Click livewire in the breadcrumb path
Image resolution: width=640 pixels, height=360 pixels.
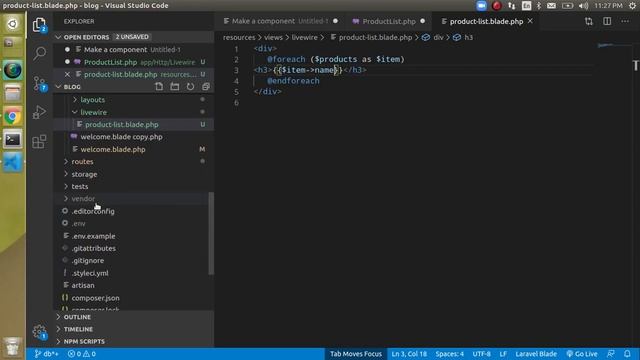pyautogui.click(x=304, y=38)
